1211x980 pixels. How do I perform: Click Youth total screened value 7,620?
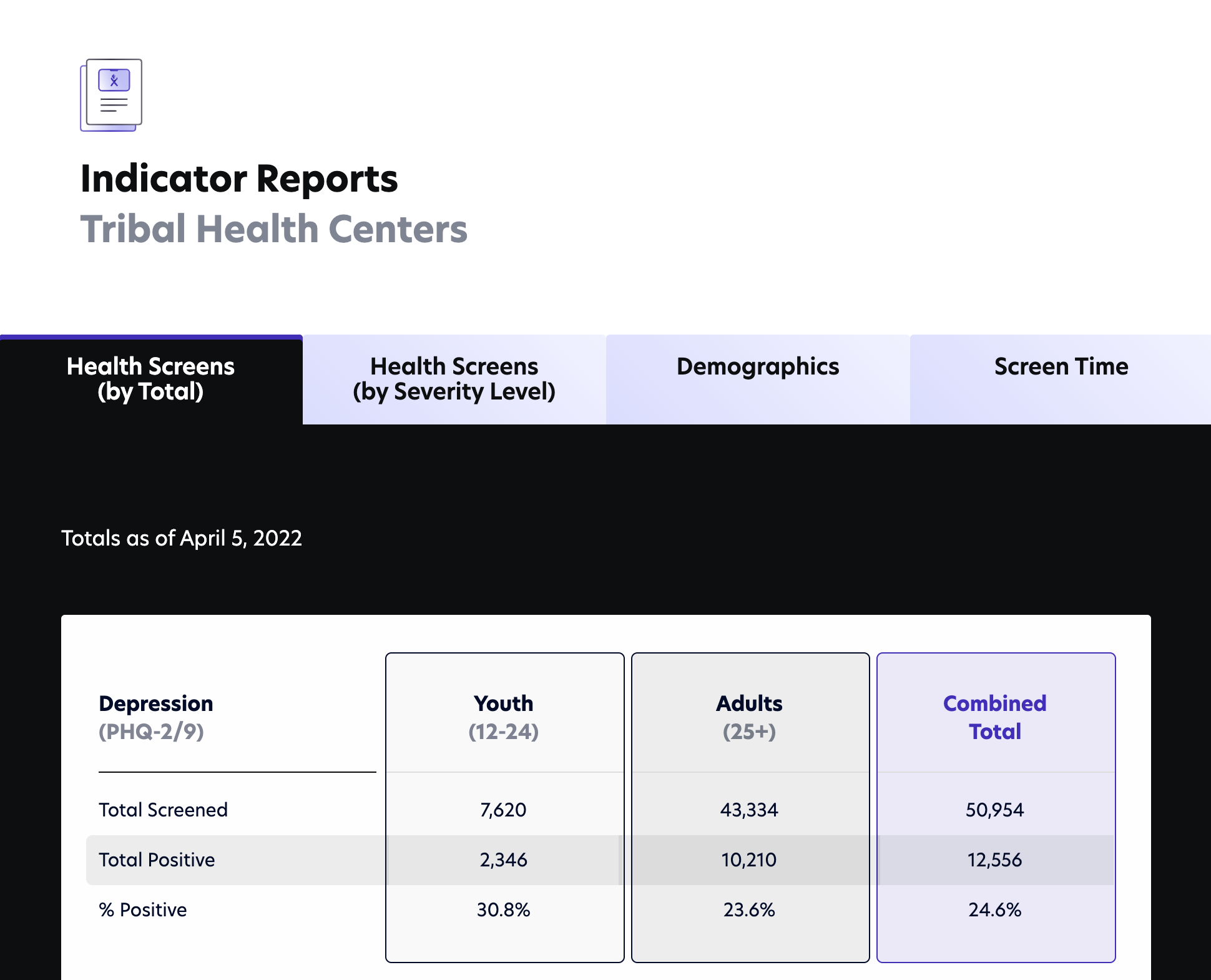(x=503, y=810)
